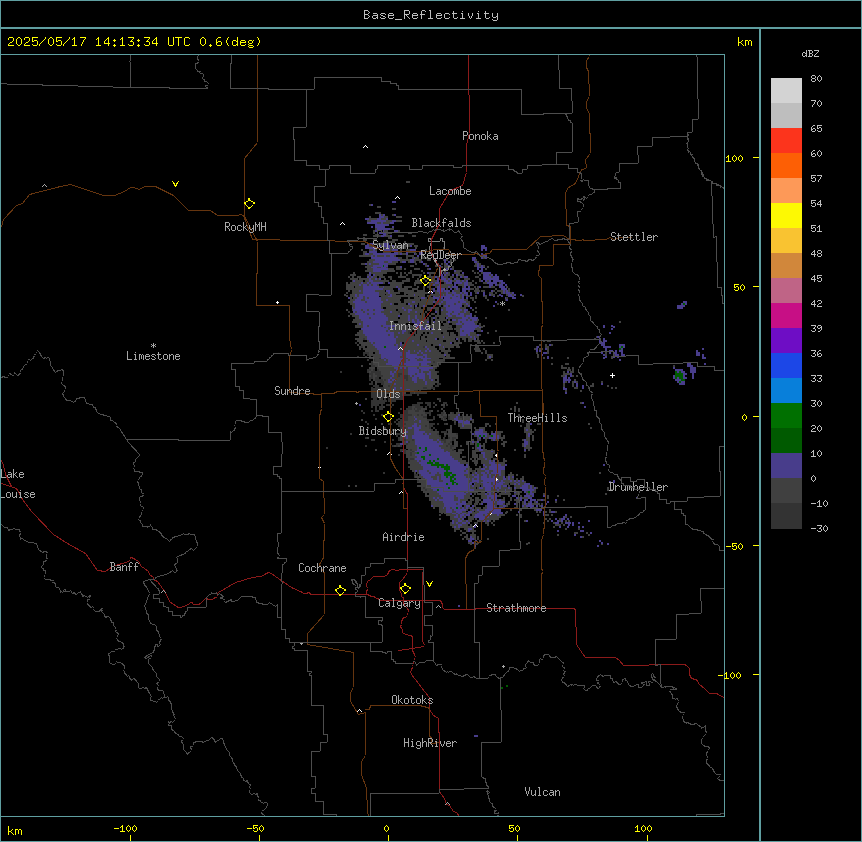This screenshot has width=862, height=842.
Task: Pick the magenta swatch between 42 and 39 dBZ
Action: [x=786, y=315]
